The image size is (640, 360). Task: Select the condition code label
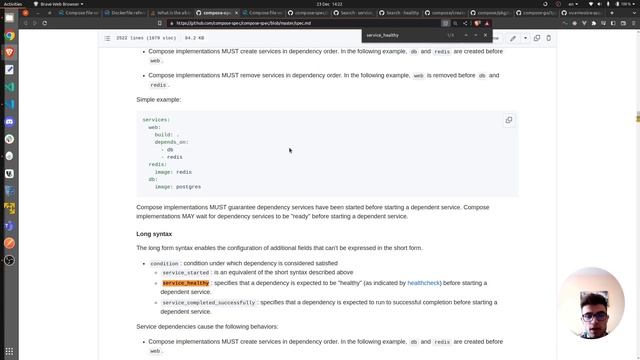point(164,264)
